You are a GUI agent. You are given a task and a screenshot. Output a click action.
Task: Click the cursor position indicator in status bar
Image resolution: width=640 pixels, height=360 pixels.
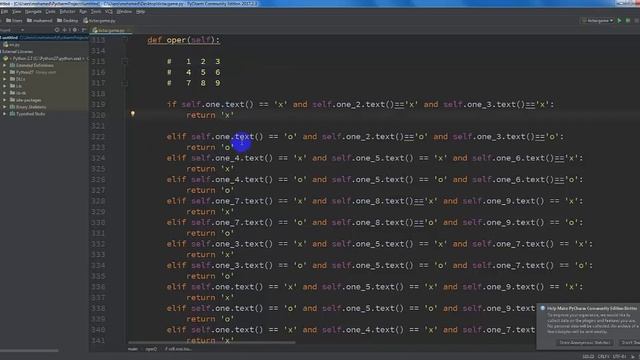(588, 356)
